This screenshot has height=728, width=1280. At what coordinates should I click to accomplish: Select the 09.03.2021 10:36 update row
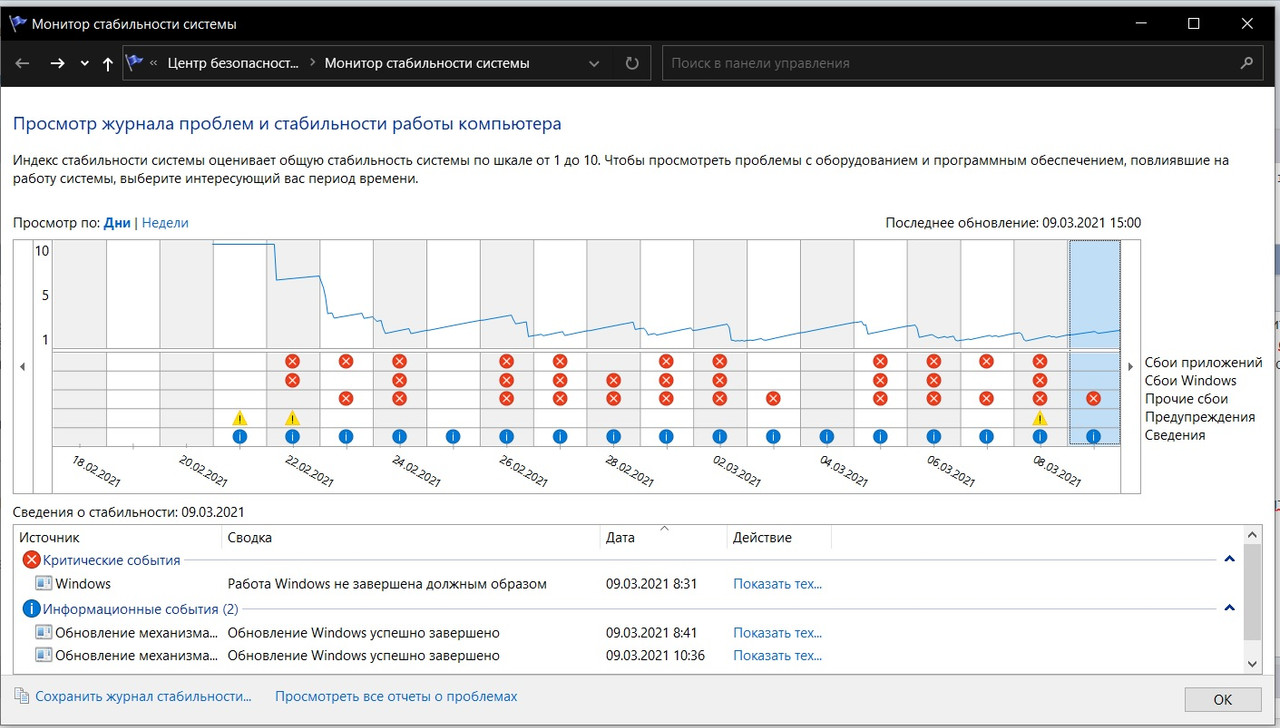629,656
